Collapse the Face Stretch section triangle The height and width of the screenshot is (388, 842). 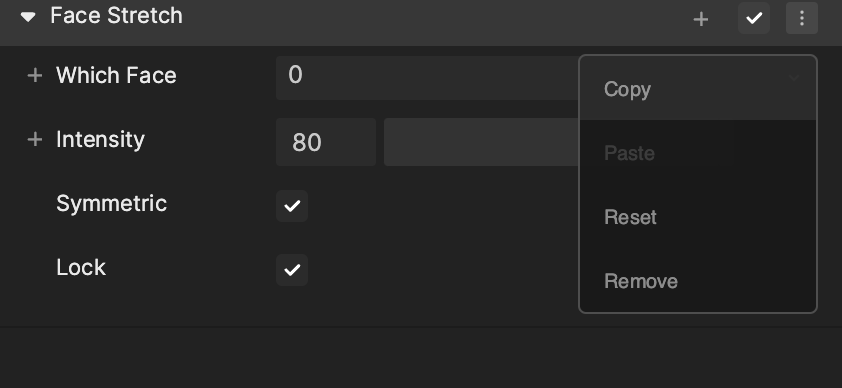coord(28,18)
